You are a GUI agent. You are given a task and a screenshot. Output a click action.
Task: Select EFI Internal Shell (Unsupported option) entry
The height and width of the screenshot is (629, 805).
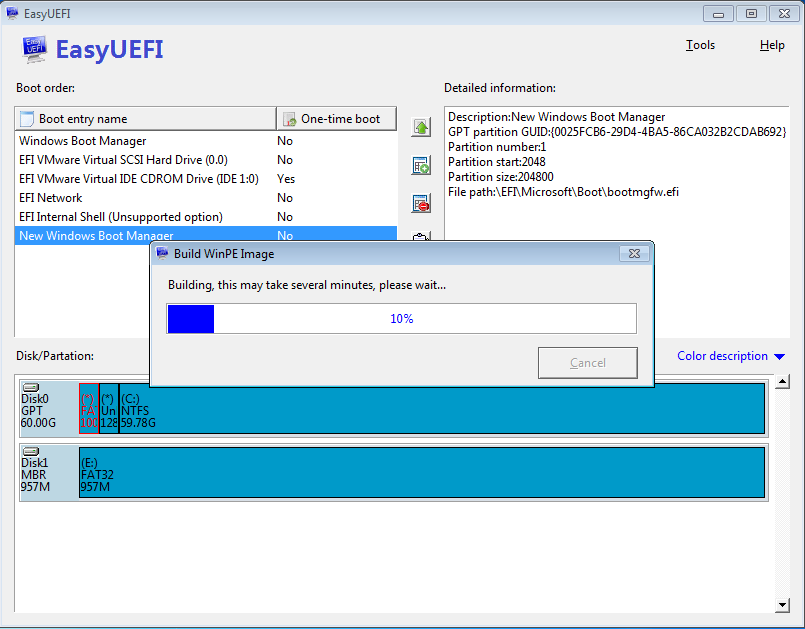click(206, 217)
